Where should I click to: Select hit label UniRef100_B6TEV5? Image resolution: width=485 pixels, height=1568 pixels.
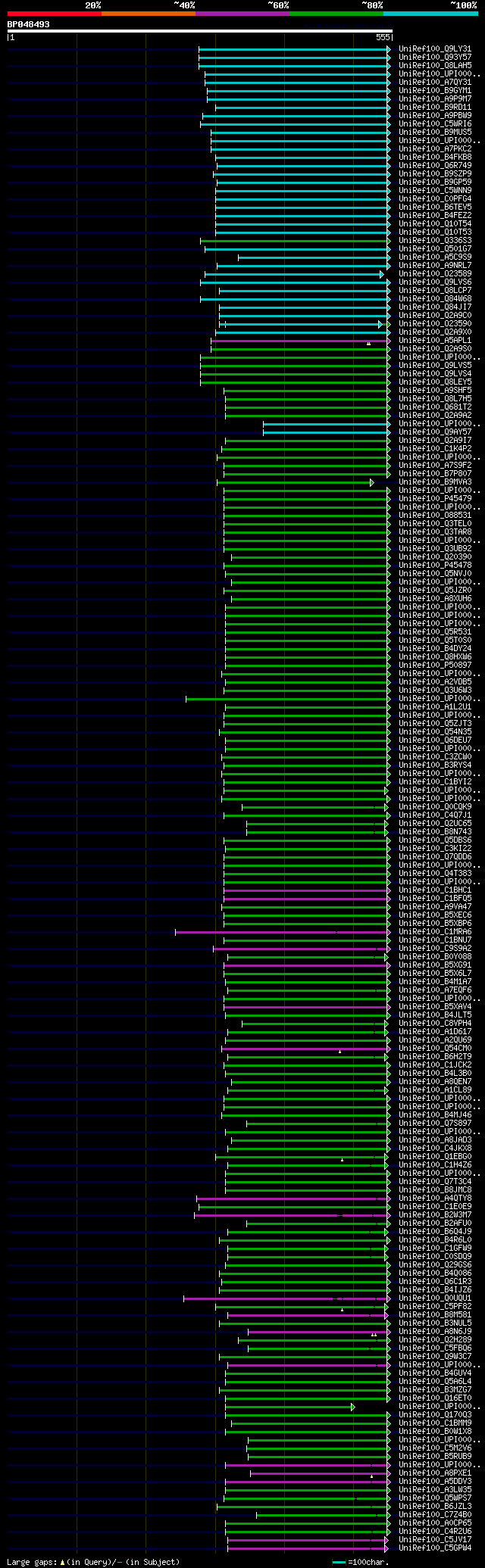pyautogui.click(x=436, y=207)
